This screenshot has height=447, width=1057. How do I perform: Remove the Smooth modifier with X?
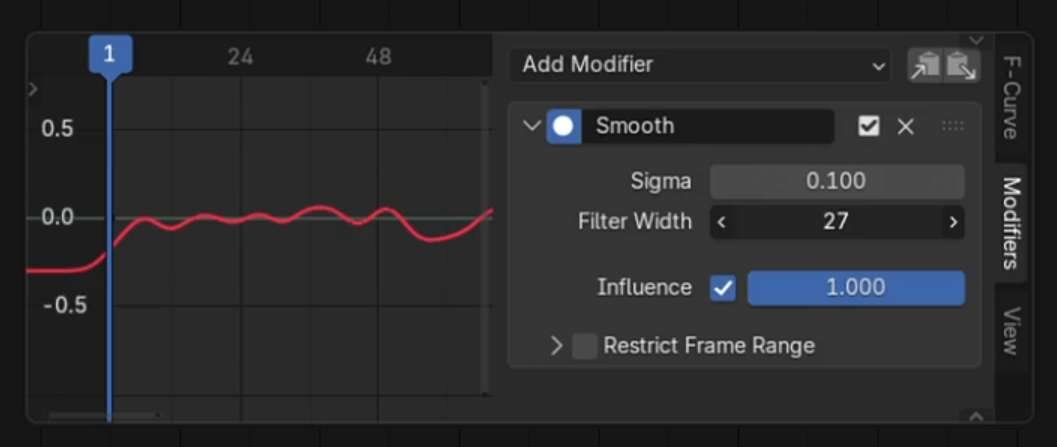pyautogui.click(x=905, y=127)
